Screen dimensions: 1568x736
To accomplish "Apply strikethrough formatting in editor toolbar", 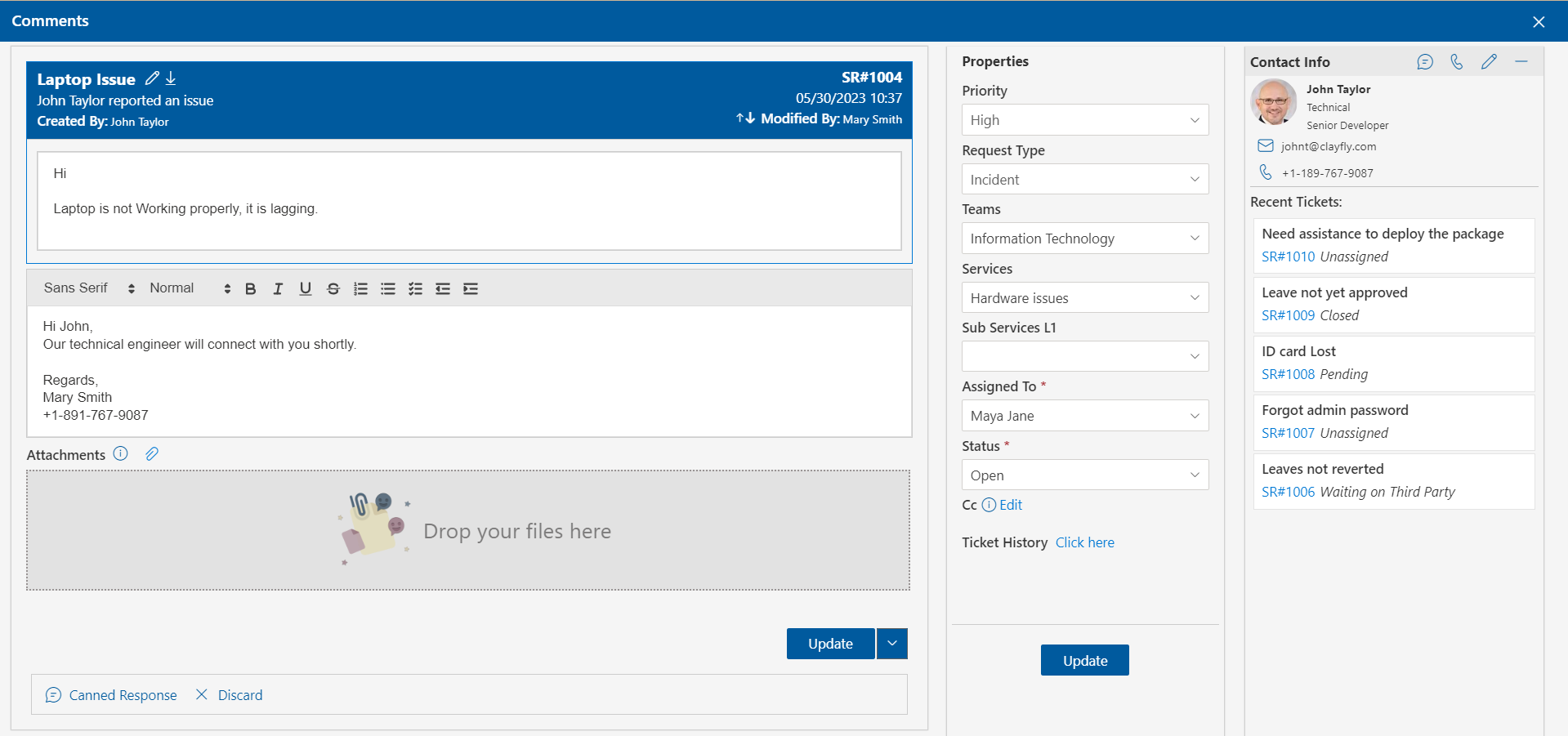I will 333,288.
